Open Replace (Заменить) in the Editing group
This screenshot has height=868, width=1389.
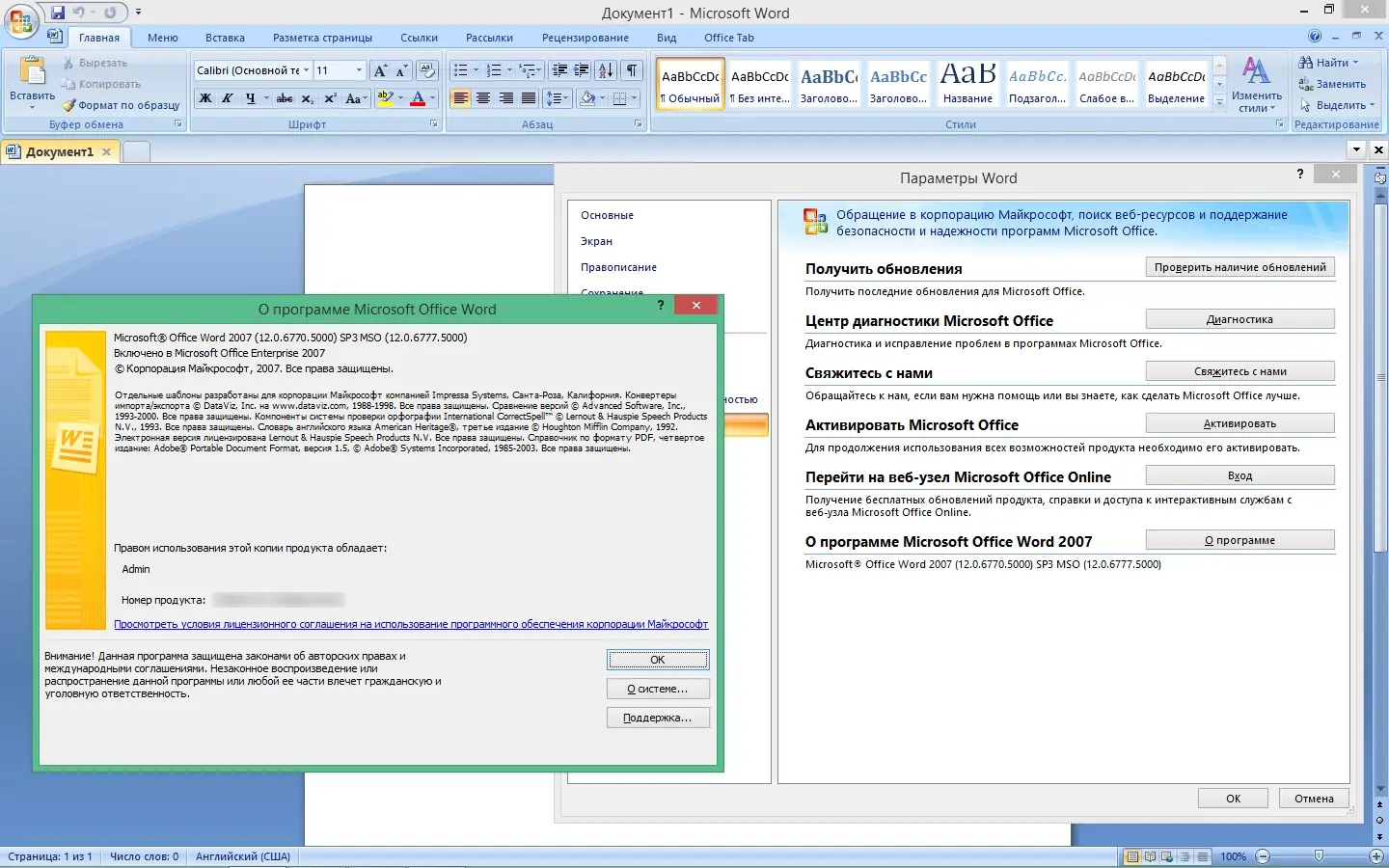click(x=1332, y=84)
